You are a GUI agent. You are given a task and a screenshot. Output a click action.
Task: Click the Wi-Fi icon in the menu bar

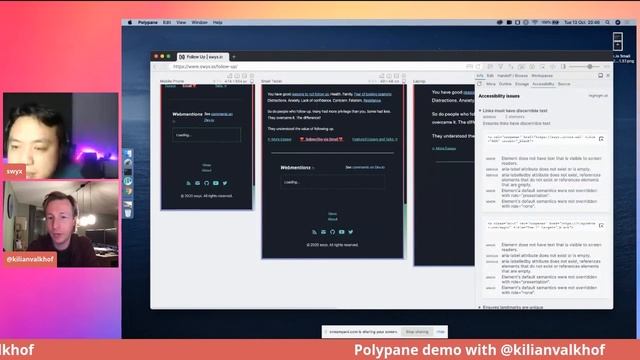[535, 22]
